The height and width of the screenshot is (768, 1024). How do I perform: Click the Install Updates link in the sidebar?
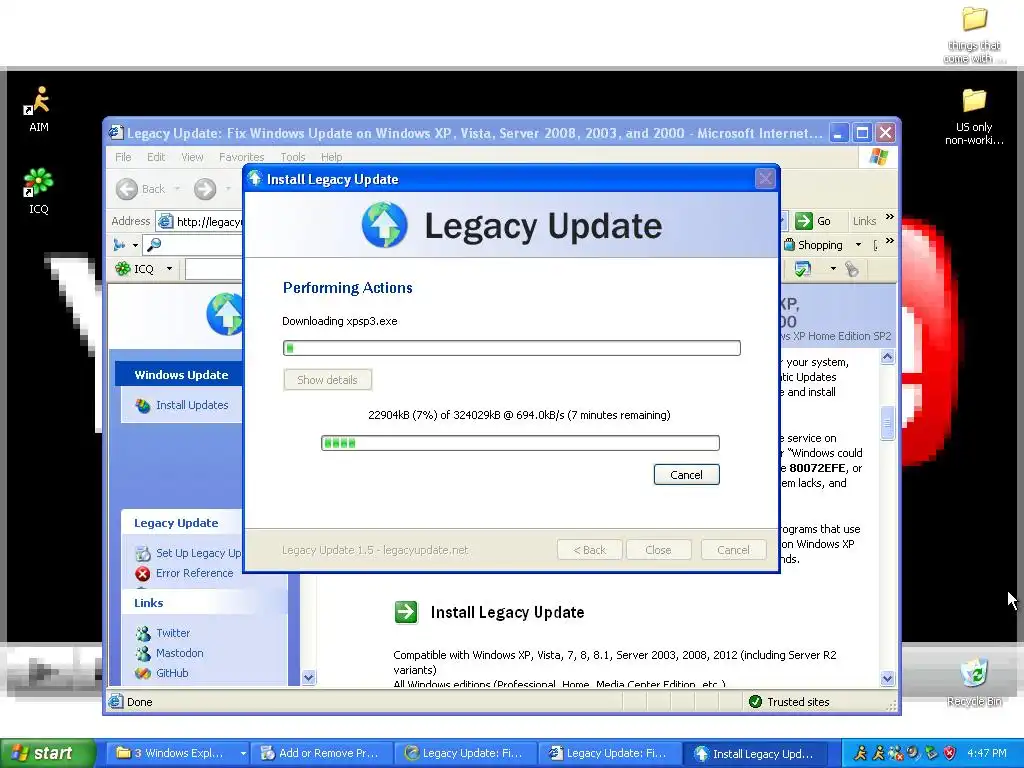pyautogui.click(x=192, y=406)
